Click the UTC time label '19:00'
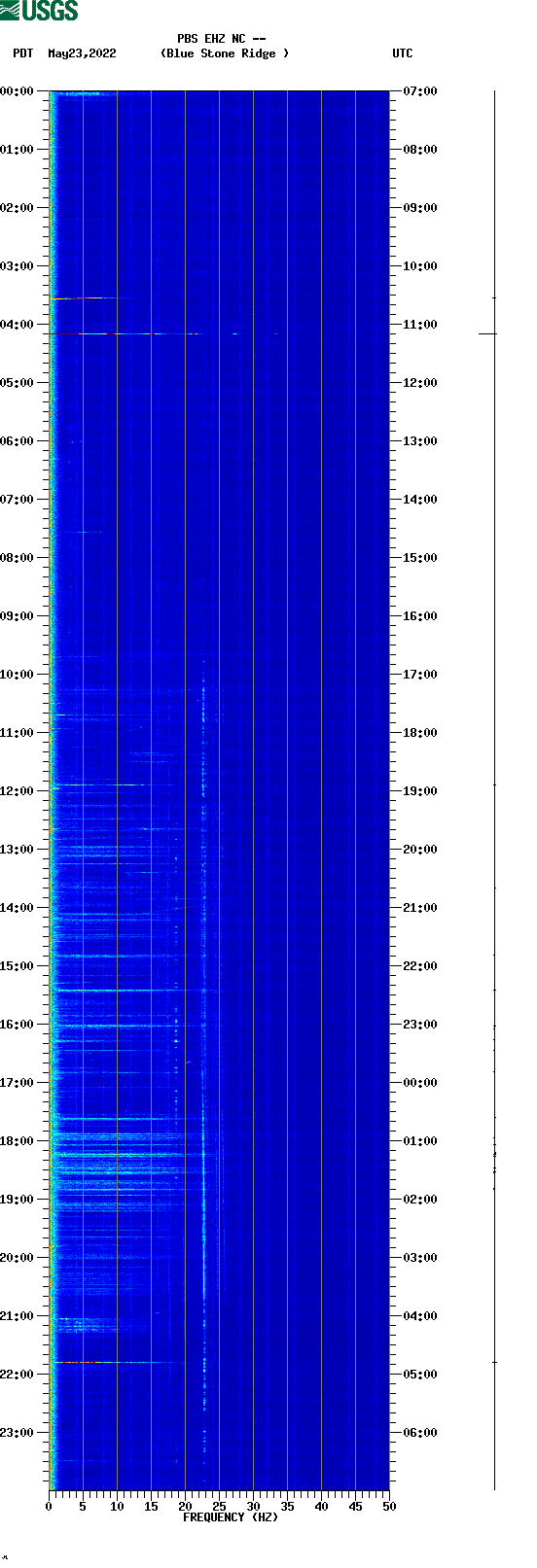This screenshot has width=537, height=1568. pos(420,791)
